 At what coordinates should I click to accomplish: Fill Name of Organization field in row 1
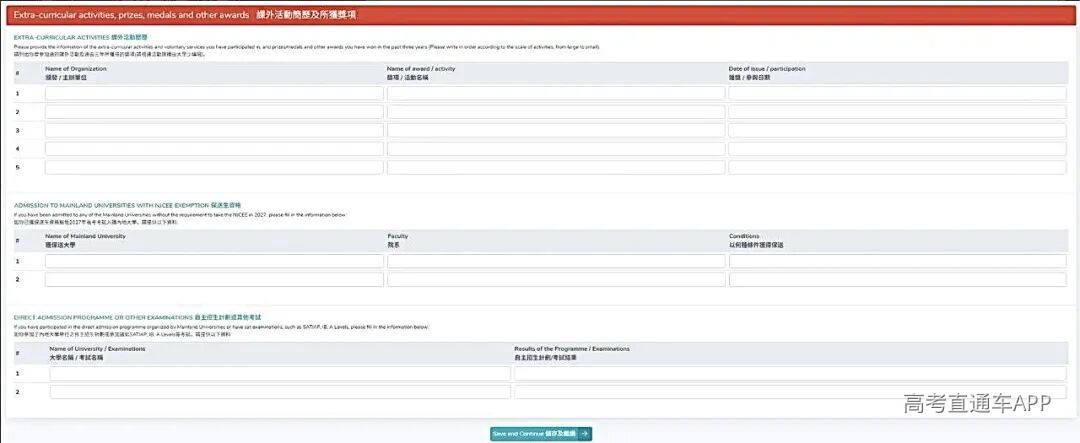tap(214, 93)
